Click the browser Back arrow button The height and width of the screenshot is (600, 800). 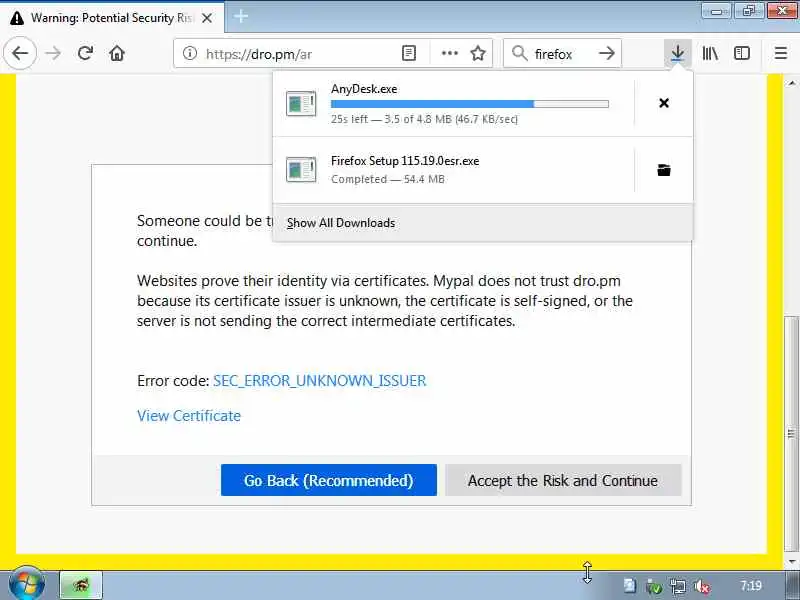click(x=20, y=53)
